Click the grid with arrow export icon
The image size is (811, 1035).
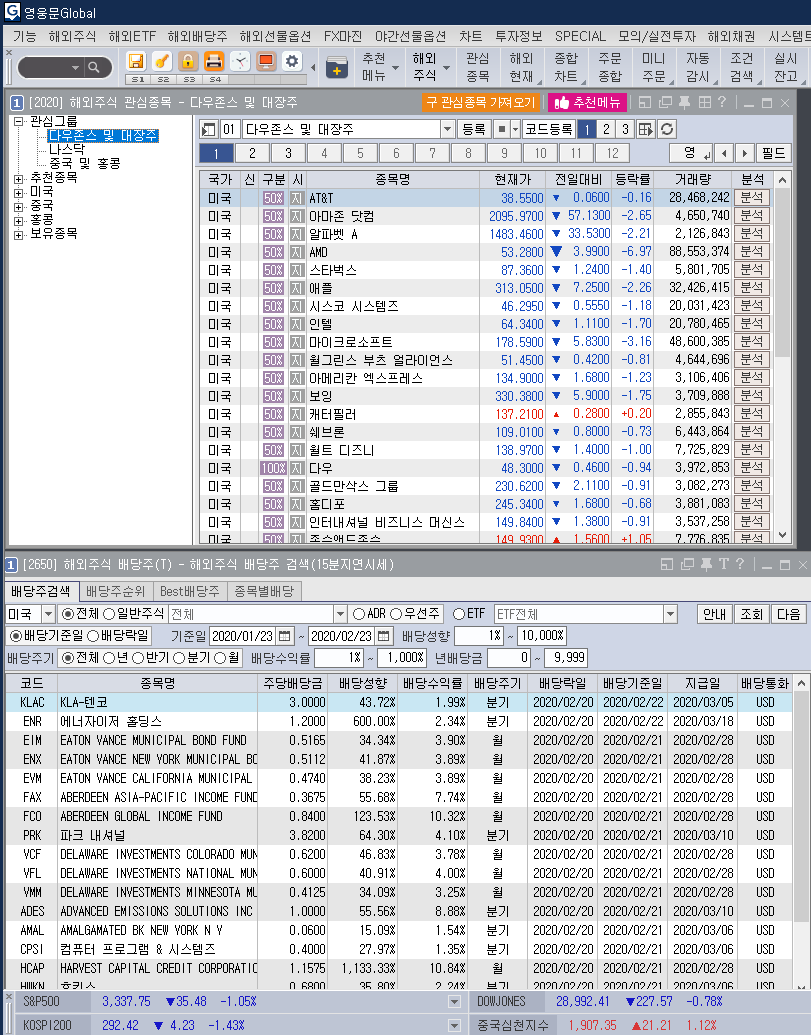(x=646, y=129)
